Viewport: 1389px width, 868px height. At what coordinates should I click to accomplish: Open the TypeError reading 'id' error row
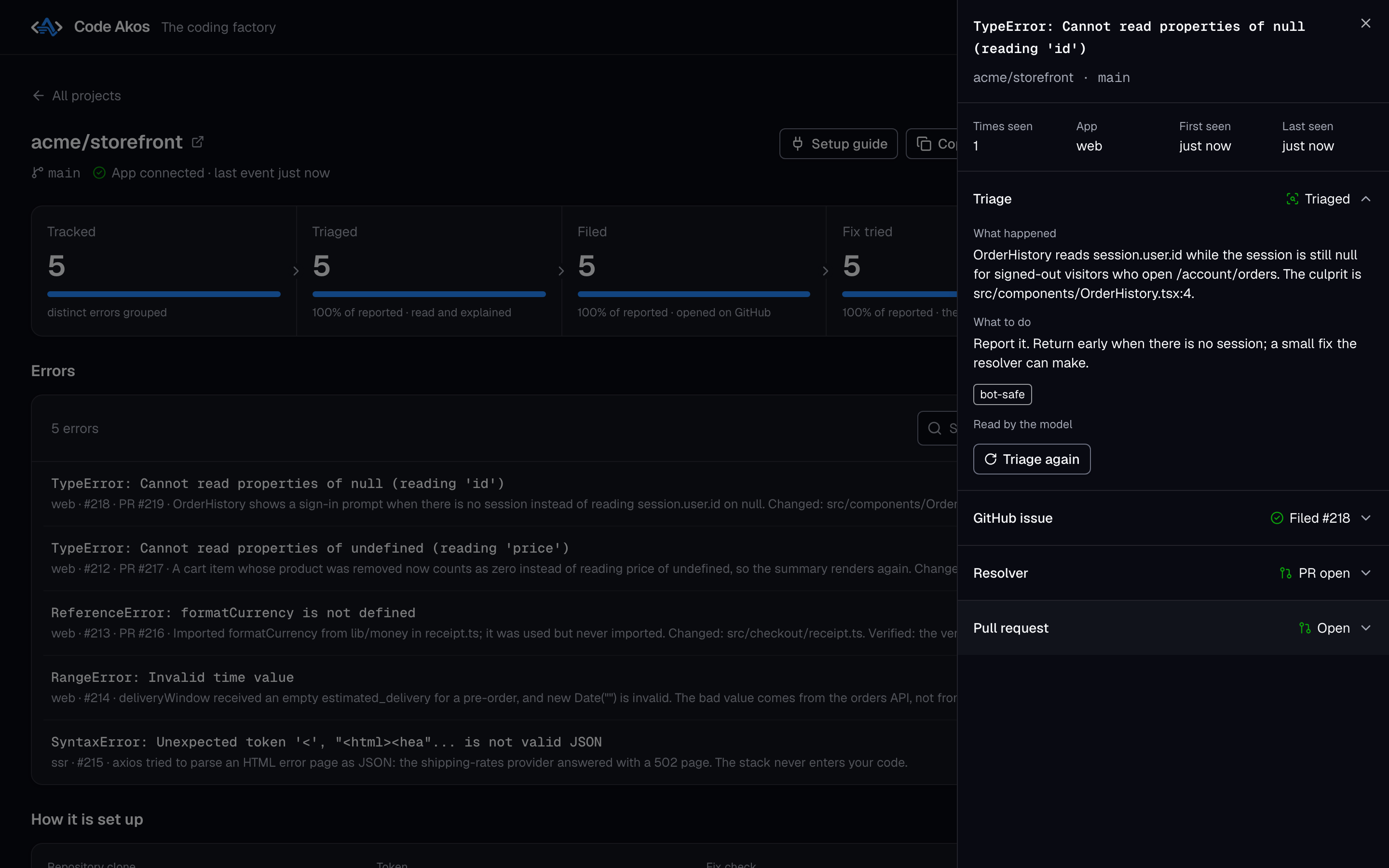tap(500, 494)
